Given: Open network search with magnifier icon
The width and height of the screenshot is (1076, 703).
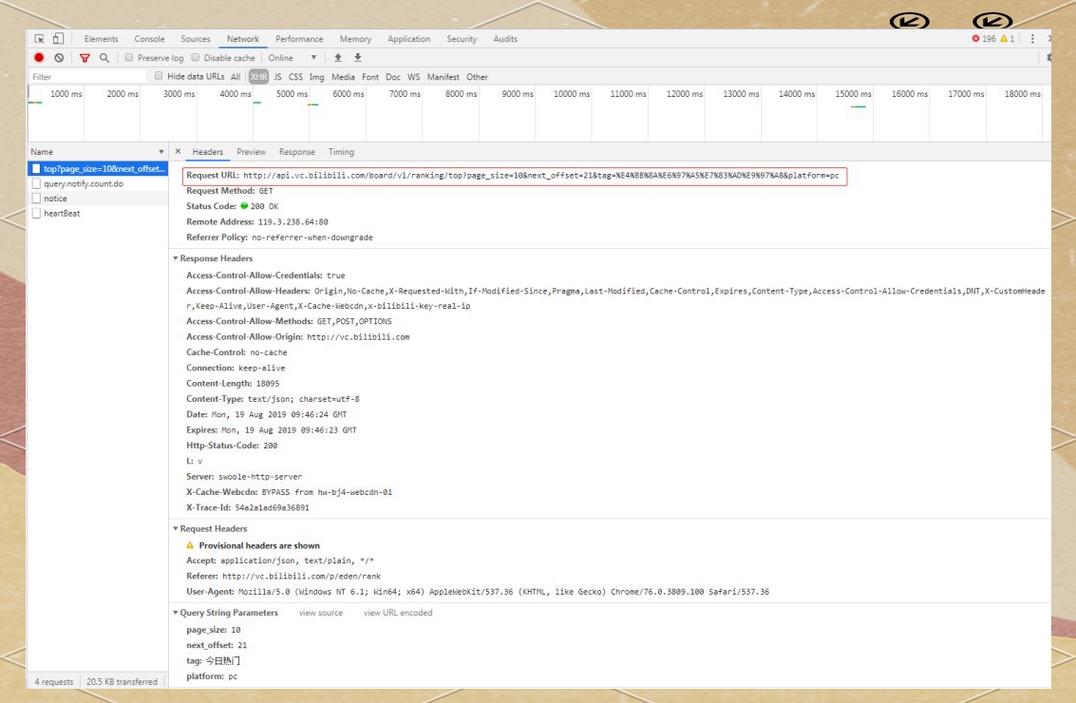Looking at the screenshot, I should pos(104,58).
